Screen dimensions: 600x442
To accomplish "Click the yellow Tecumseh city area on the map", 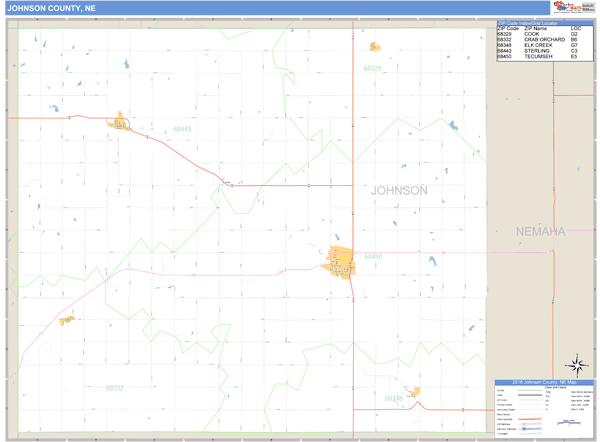I will (x=340, y=262).
